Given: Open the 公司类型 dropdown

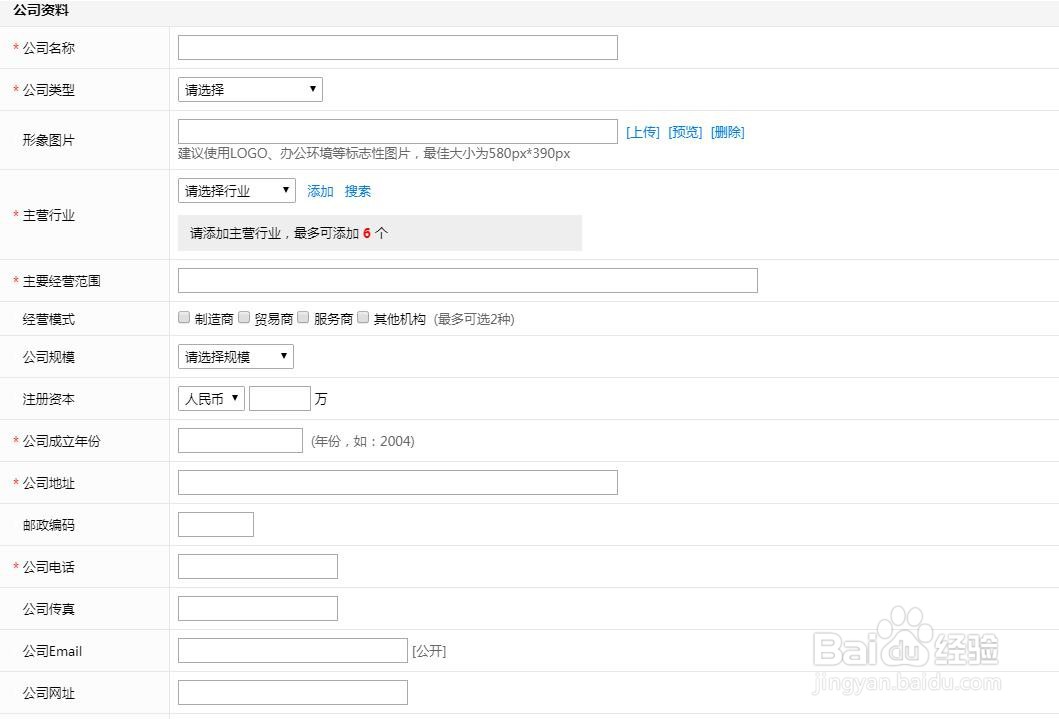Looking at the screenshot, I should coord(249,89).
